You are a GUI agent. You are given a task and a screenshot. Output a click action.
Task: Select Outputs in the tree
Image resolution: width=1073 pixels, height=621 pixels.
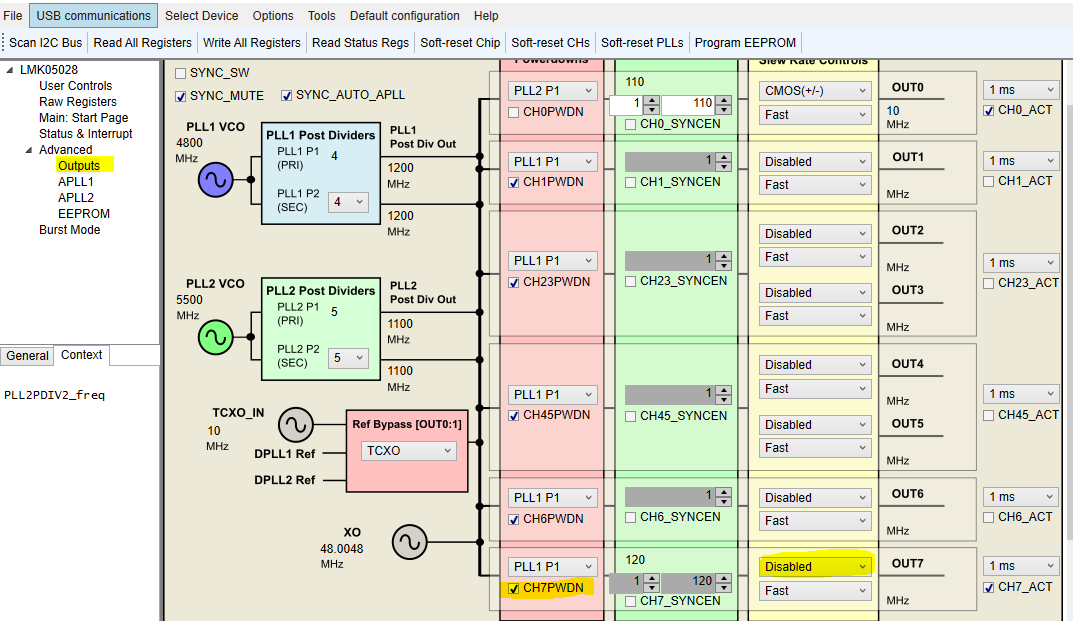79,166
